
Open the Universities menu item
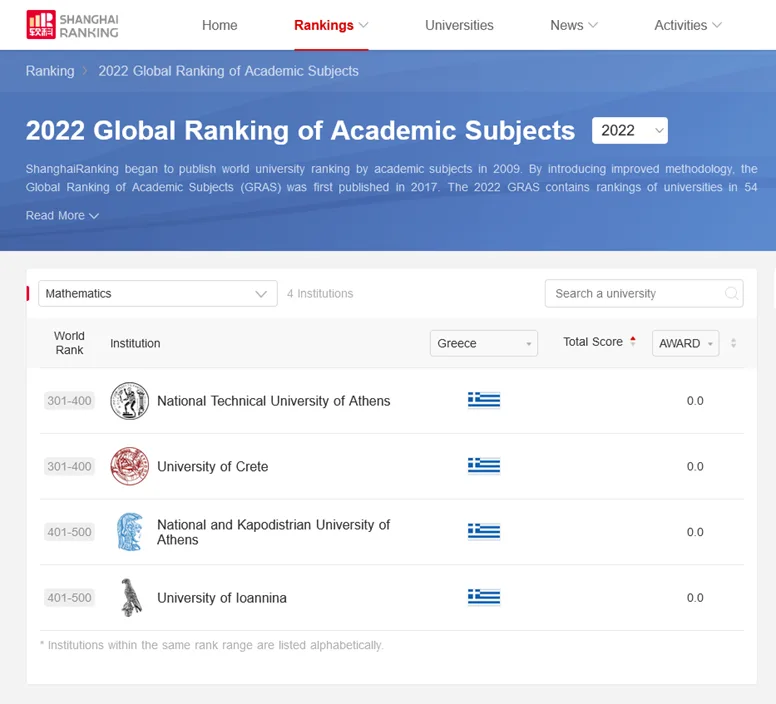[x=459, y=25]
